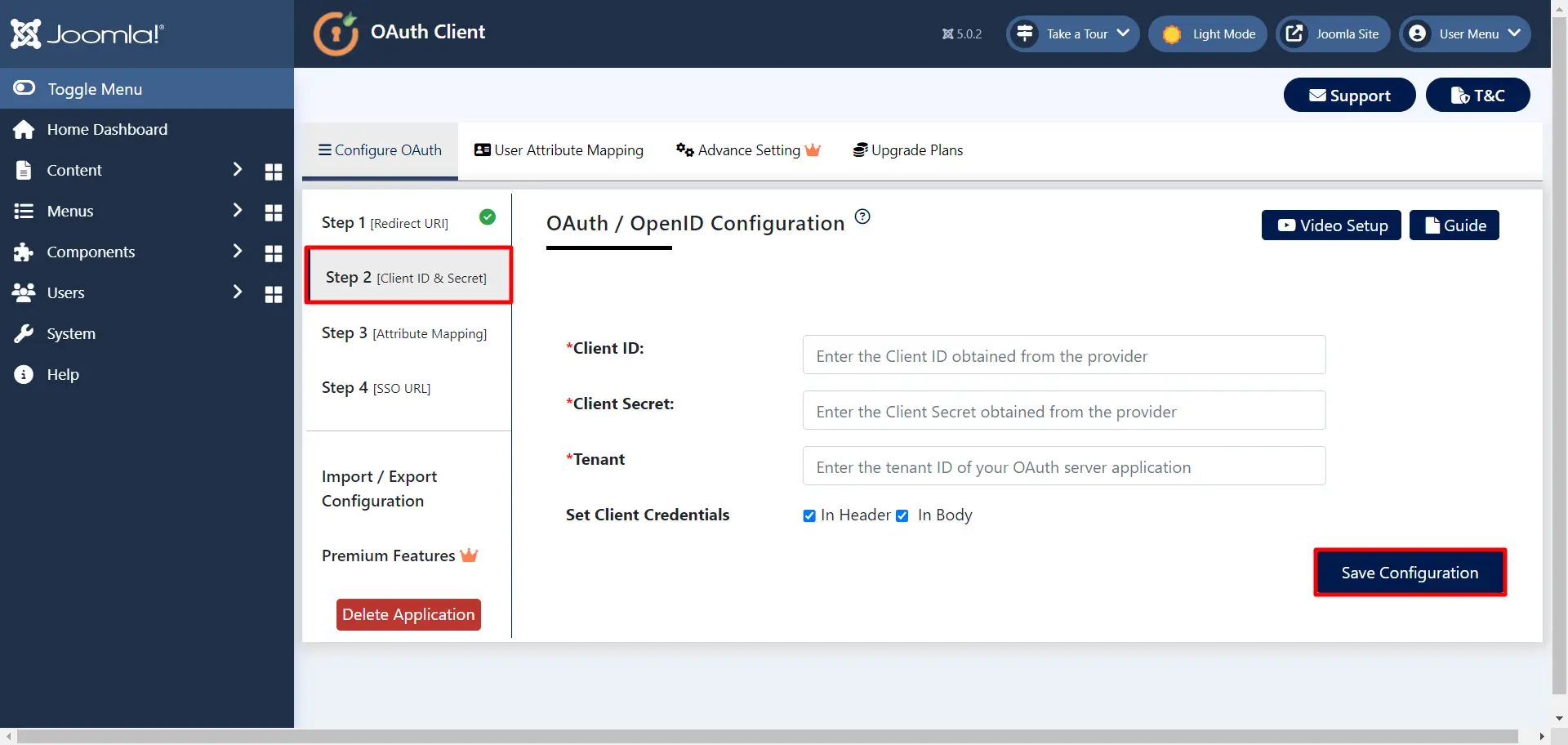This screenshot has width=1568, height=745.
Task: Click the Help info icon in sidebar
Action: [24, 374]
